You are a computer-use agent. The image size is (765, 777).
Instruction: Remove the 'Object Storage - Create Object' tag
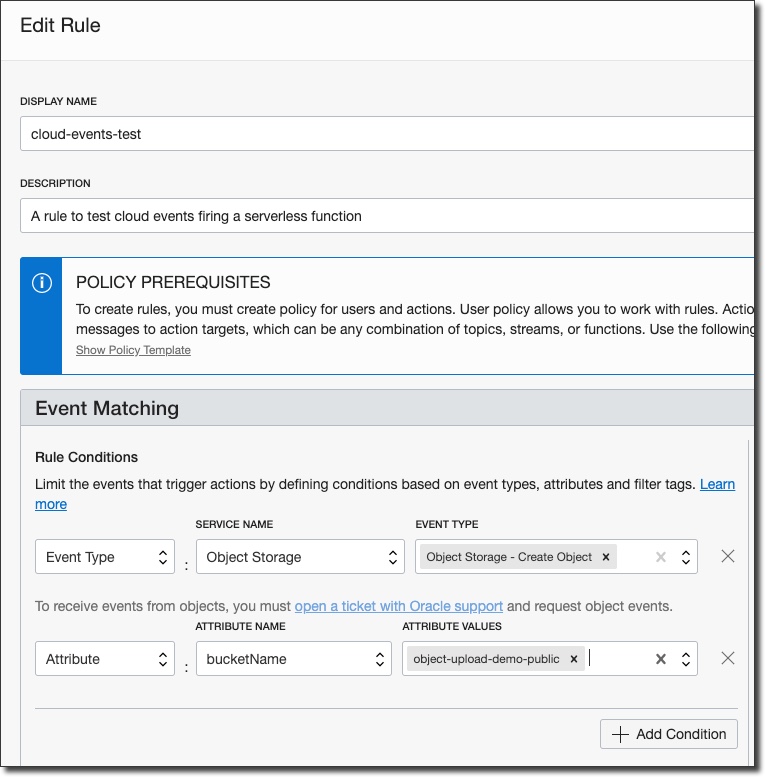(x=606, y=557)
